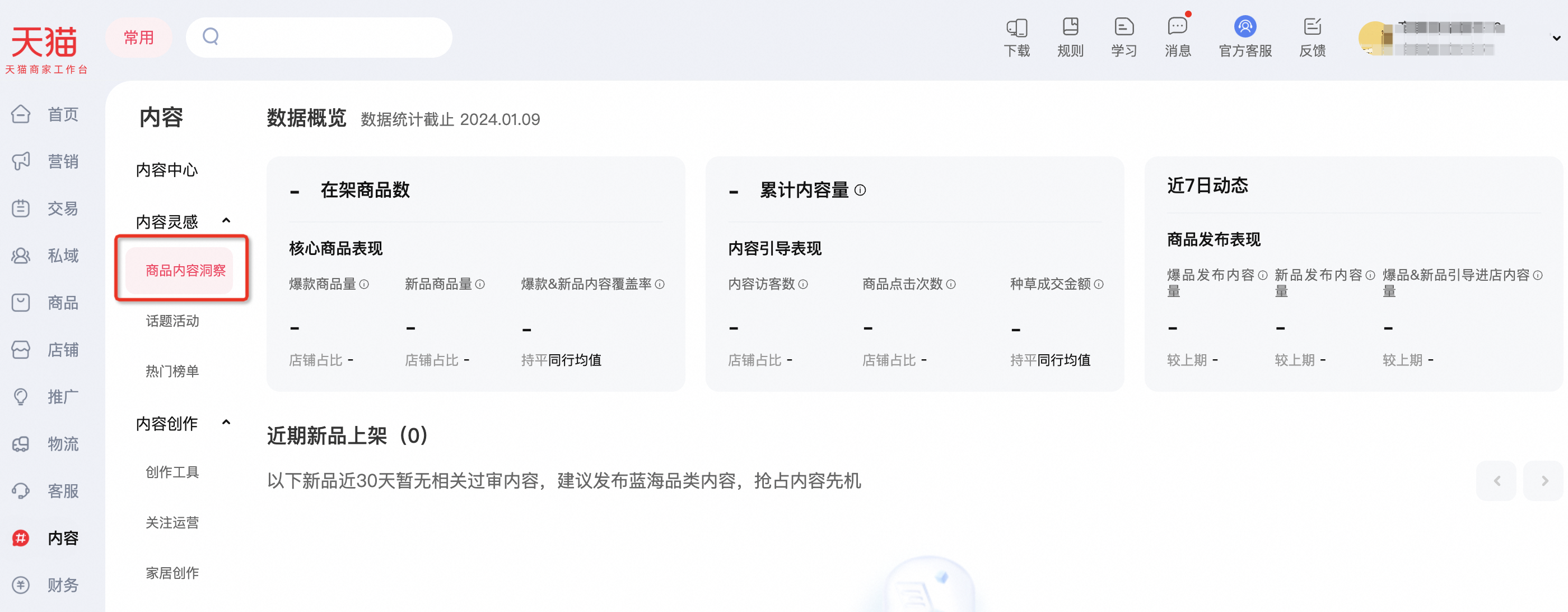Click the 在架商品数 heading
This screenshot has width=1568, height=612.
pos(365,190)
